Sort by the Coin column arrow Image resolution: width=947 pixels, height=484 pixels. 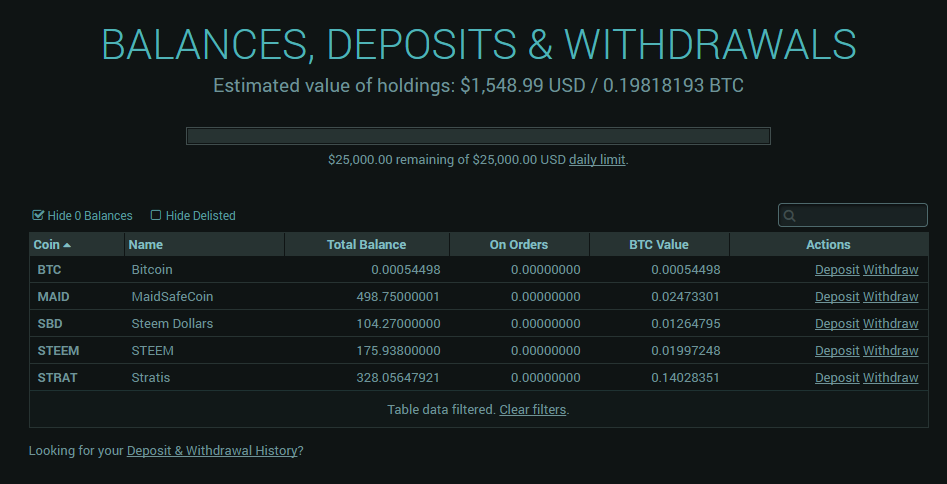67,245
